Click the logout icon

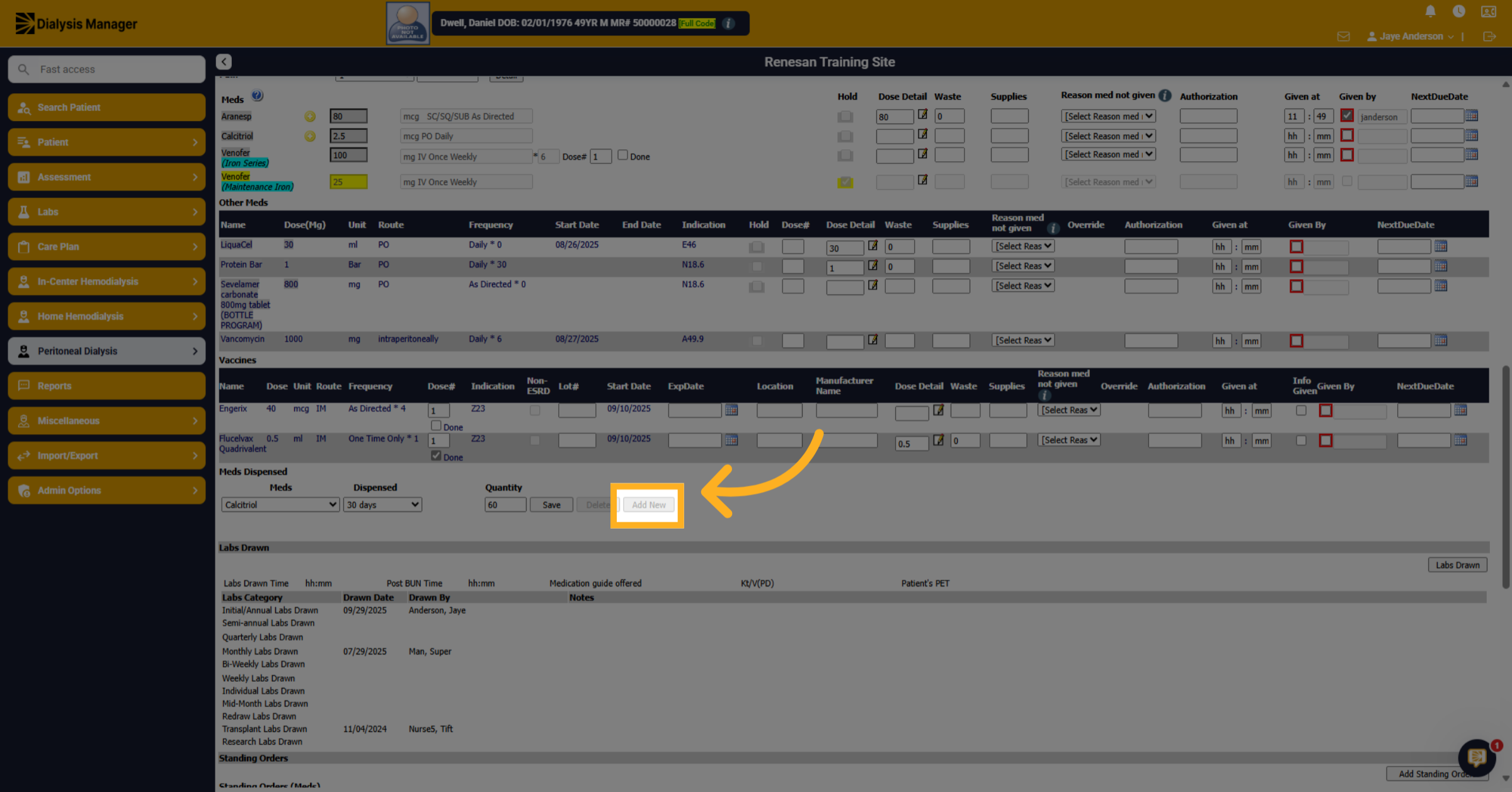click(1489, 37)
